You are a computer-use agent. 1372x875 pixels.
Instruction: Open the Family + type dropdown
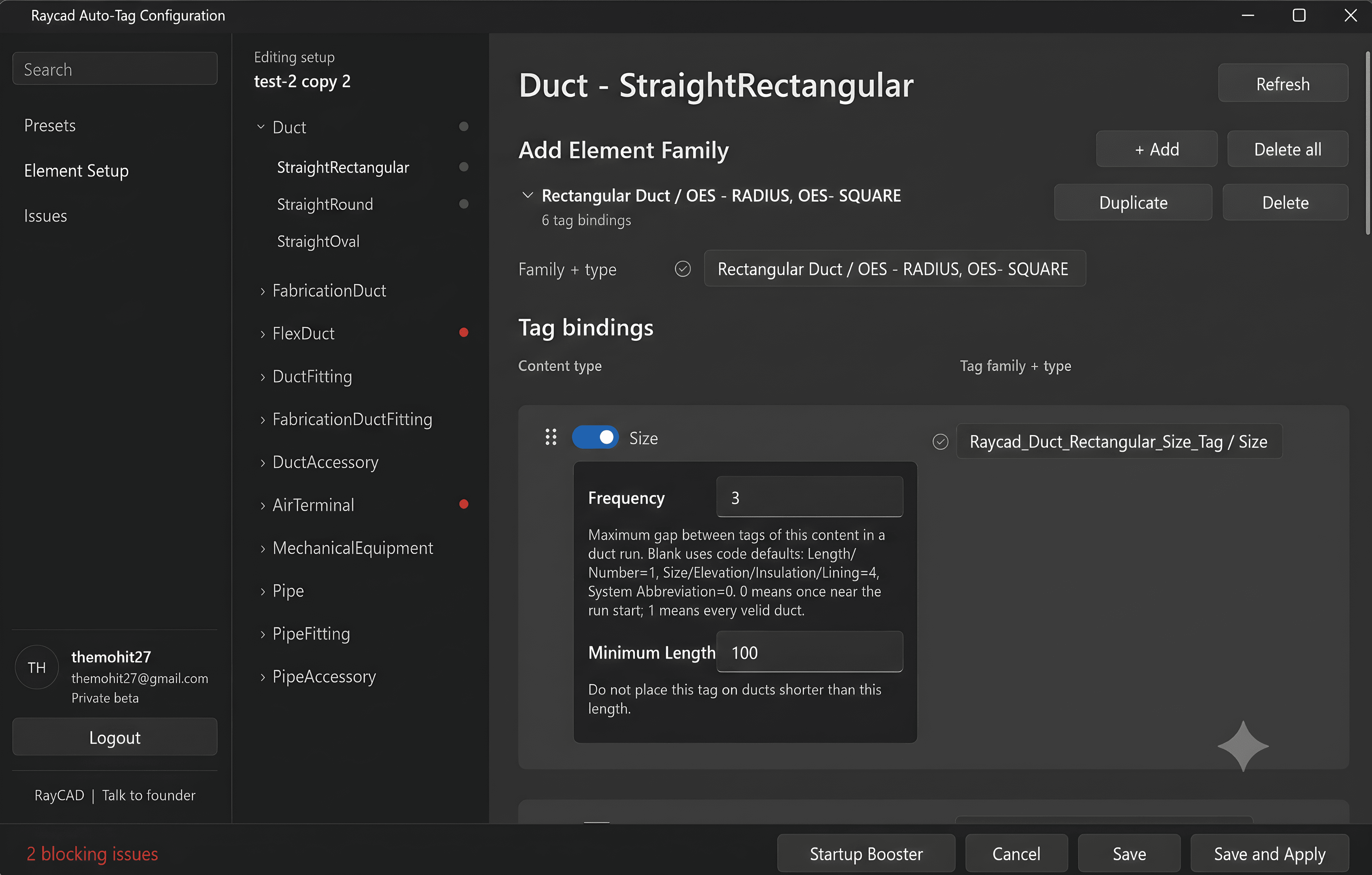pyautogui.click(x=895, y=269)
